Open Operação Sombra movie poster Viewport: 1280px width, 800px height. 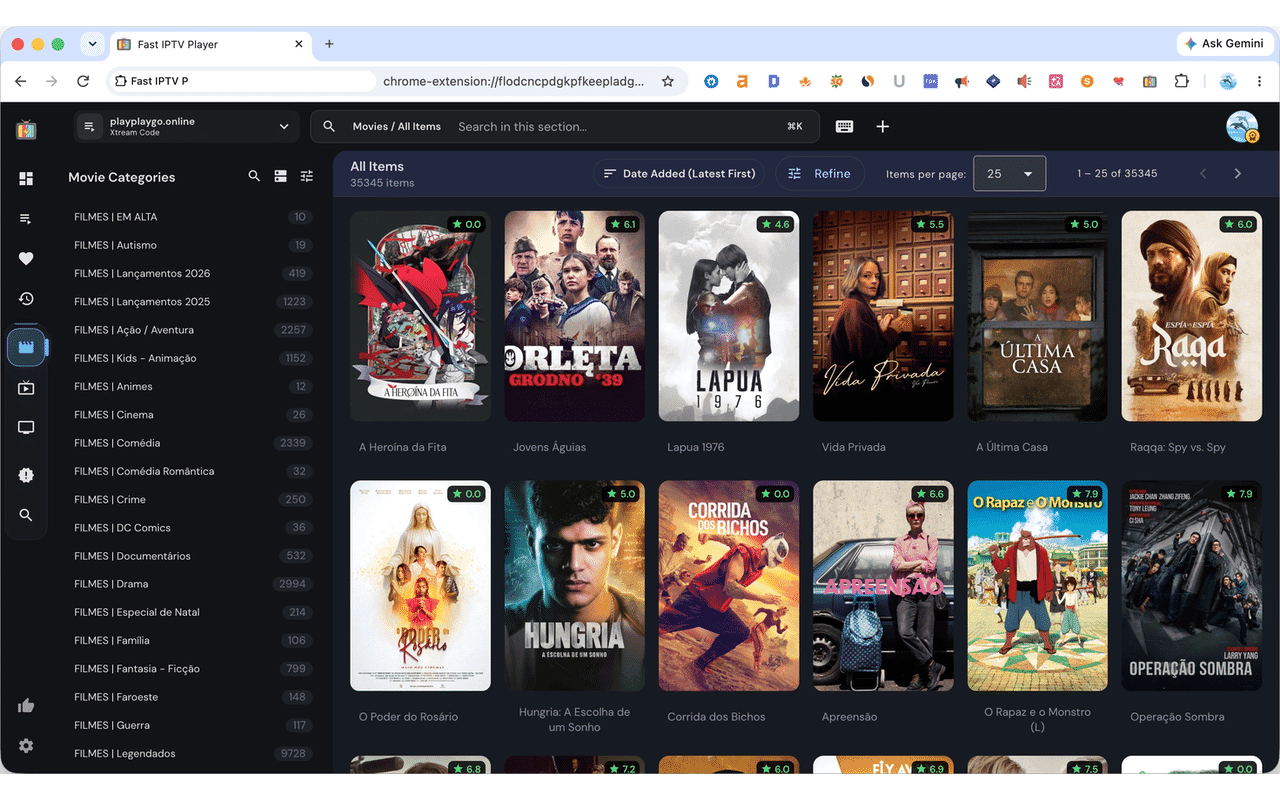coord(1192,586)
